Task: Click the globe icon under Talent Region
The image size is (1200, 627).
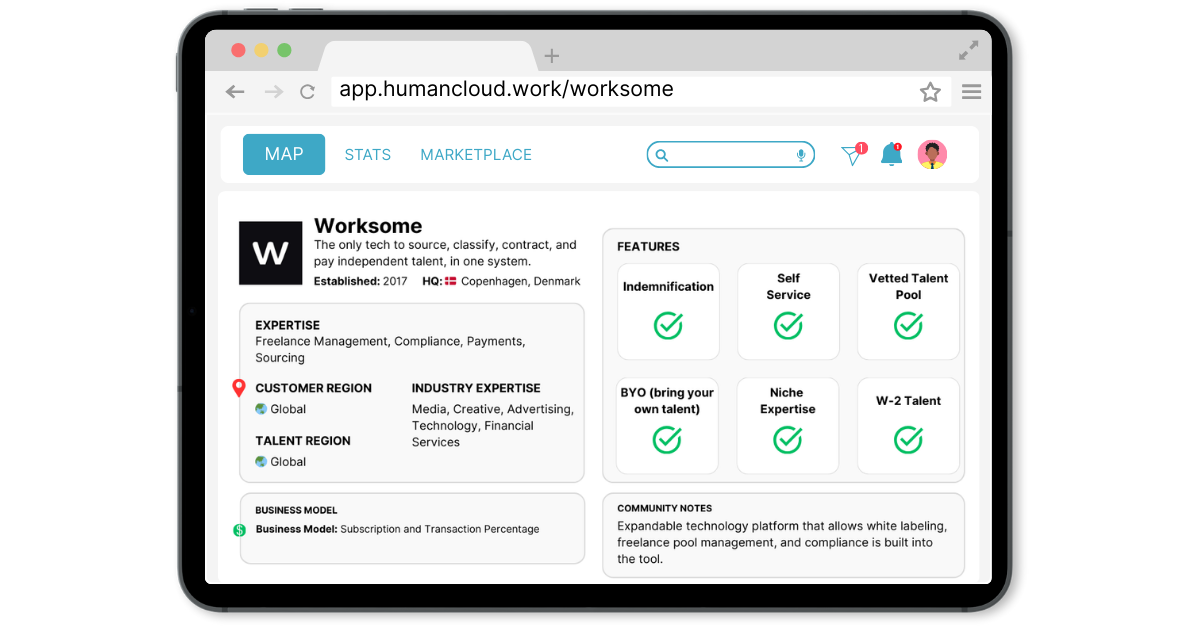Action: [x=261, y=462]
